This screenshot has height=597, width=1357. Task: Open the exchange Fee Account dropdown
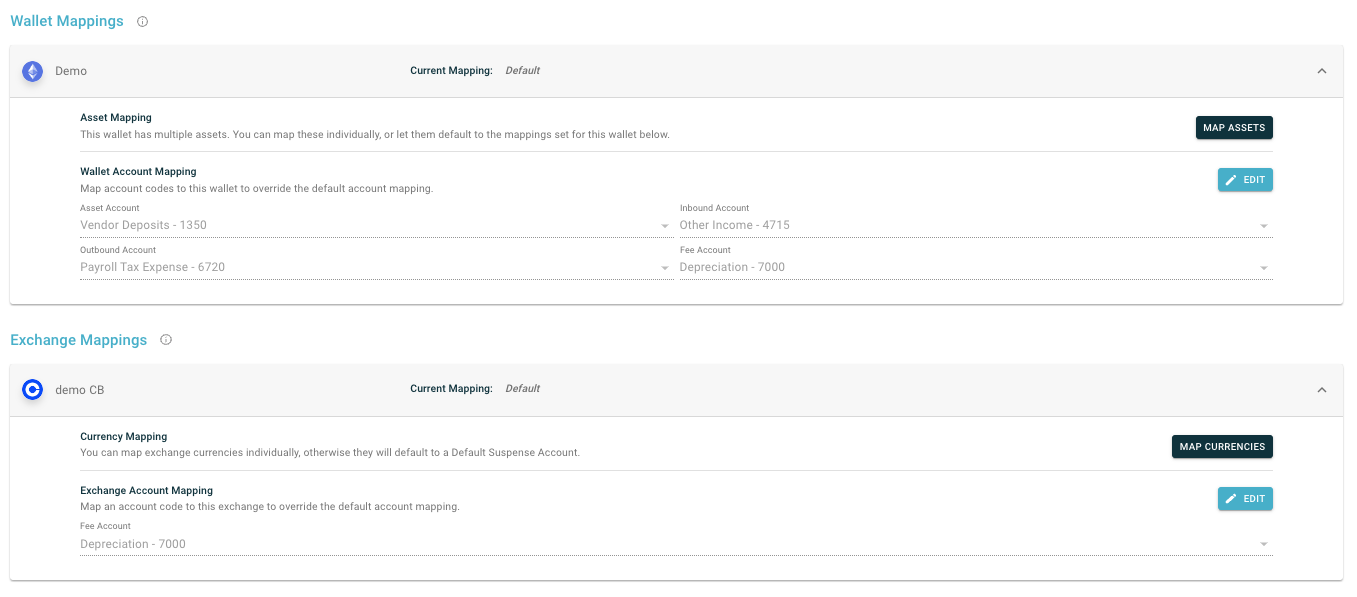(x=676, y=545)
